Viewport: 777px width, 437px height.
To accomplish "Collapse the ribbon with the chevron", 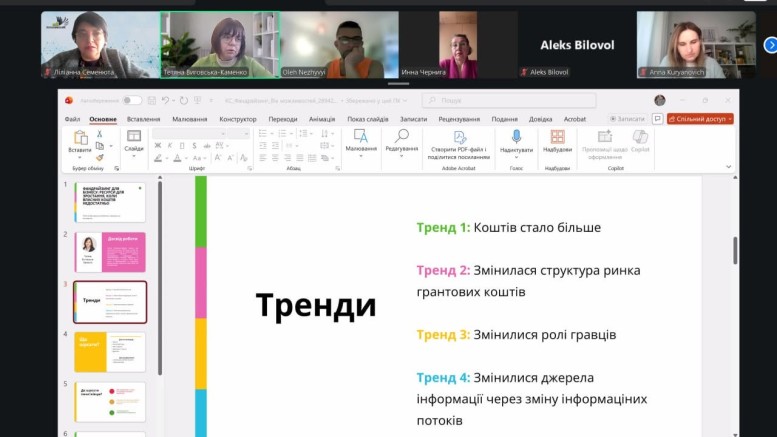I will click(x=728, y=167).
